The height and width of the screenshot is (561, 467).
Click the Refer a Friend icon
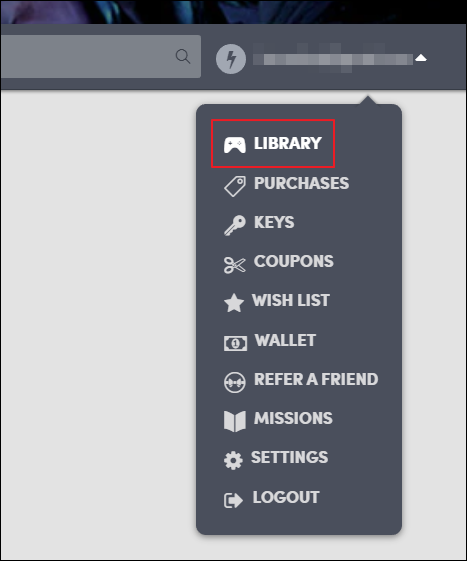coord(235,382)
